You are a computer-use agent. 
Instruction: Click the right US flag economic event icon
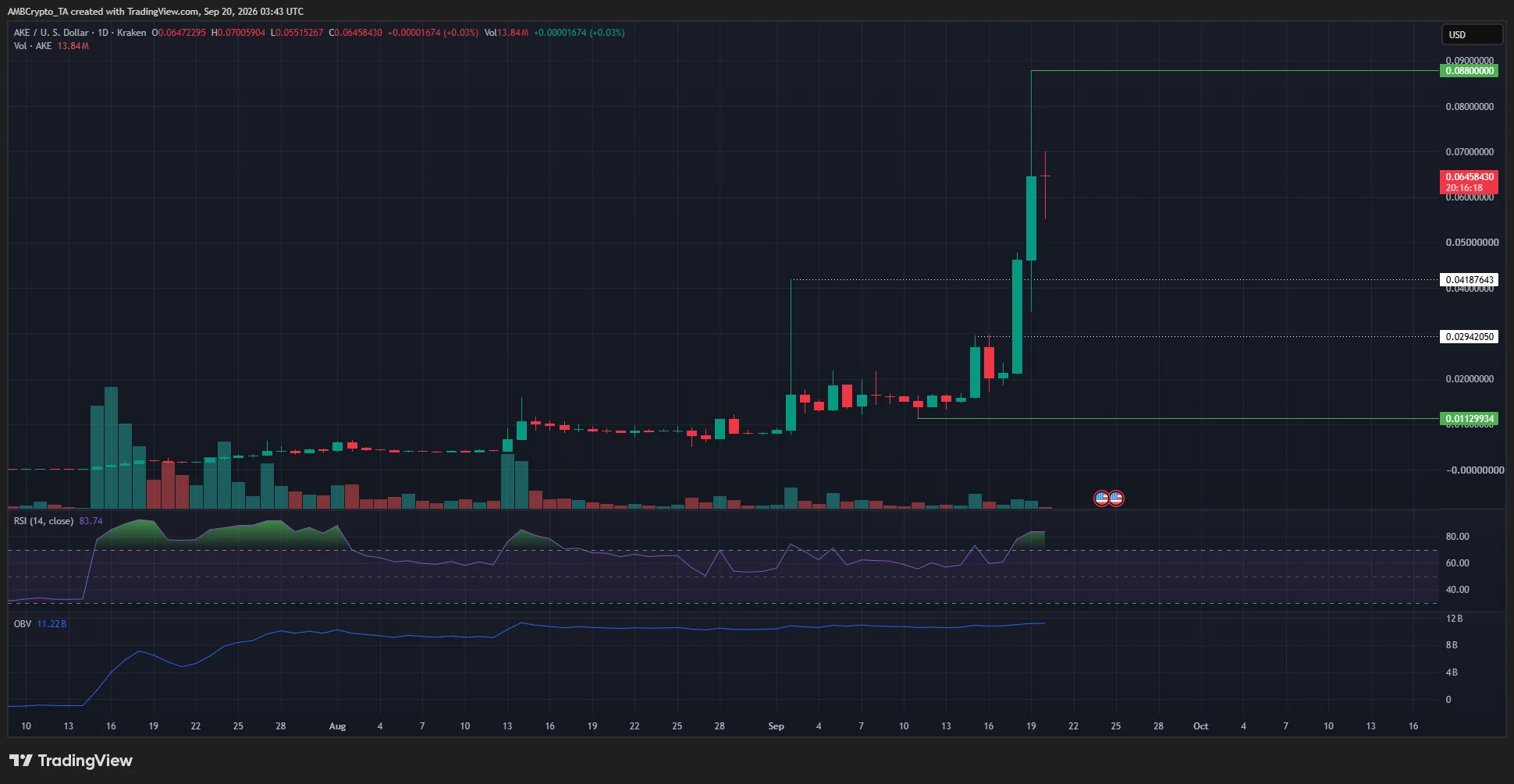click(1116, 498)
